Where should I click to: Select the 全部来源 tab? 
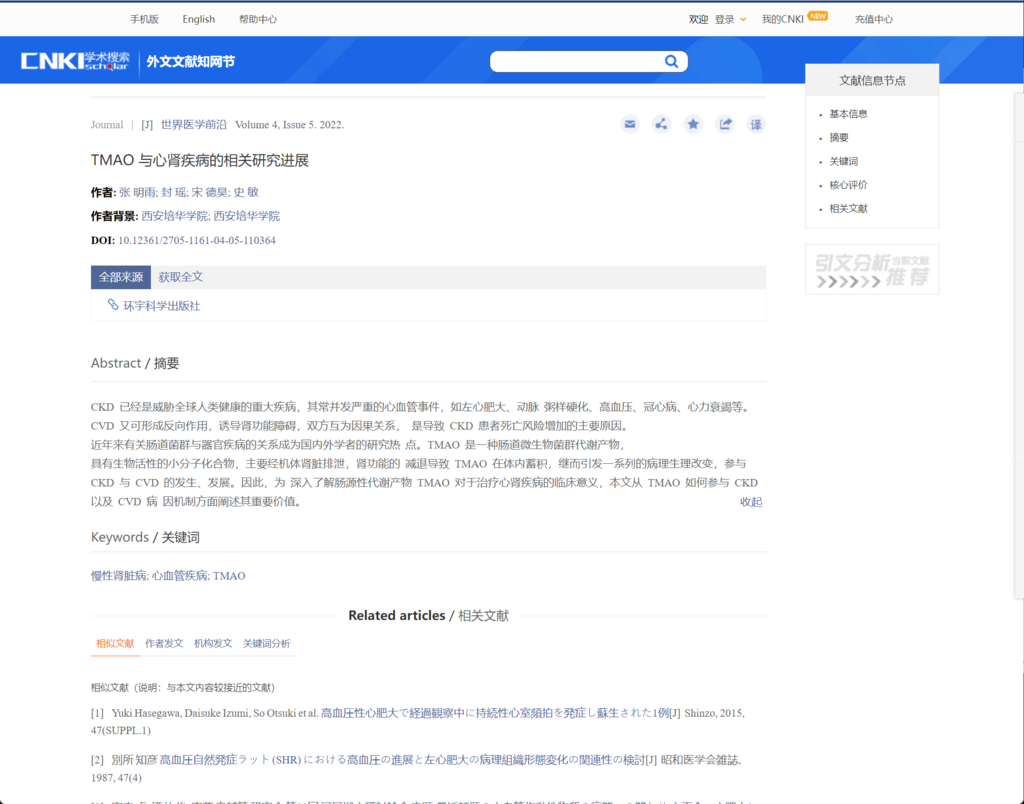120,277
